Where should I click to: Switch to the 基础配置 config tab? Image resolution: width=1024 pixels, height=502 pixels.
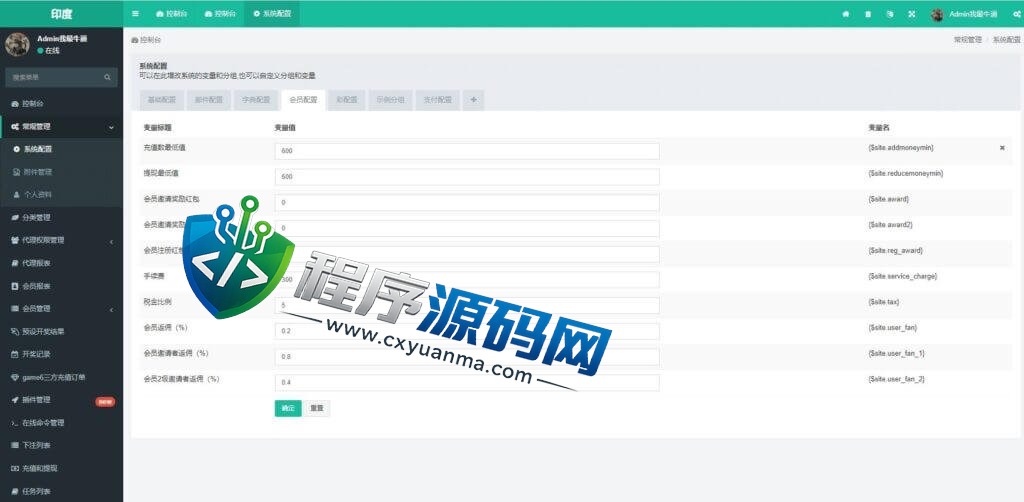pyautogui.click(x=162, y=100)
